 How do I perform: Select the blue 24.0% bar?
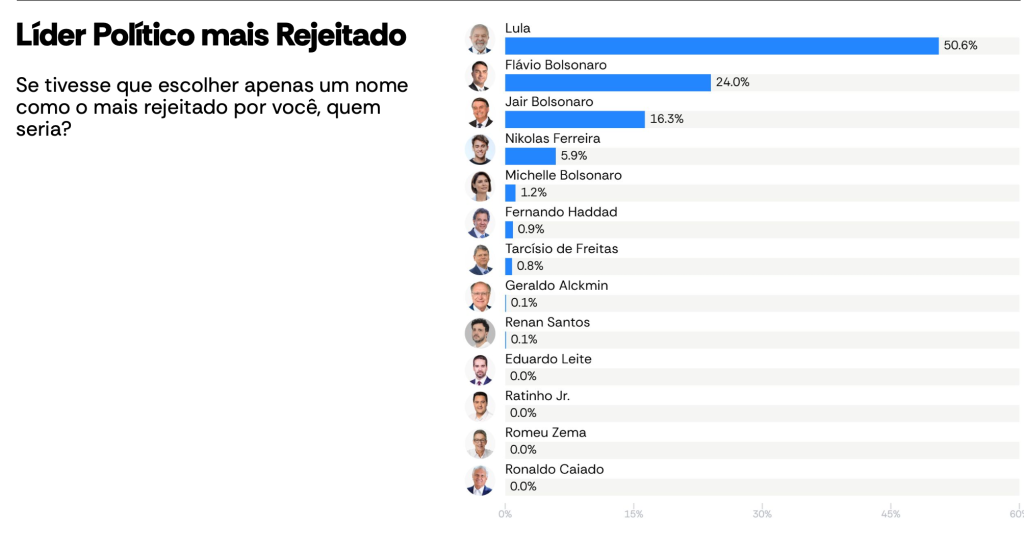[x=607, y=83]
